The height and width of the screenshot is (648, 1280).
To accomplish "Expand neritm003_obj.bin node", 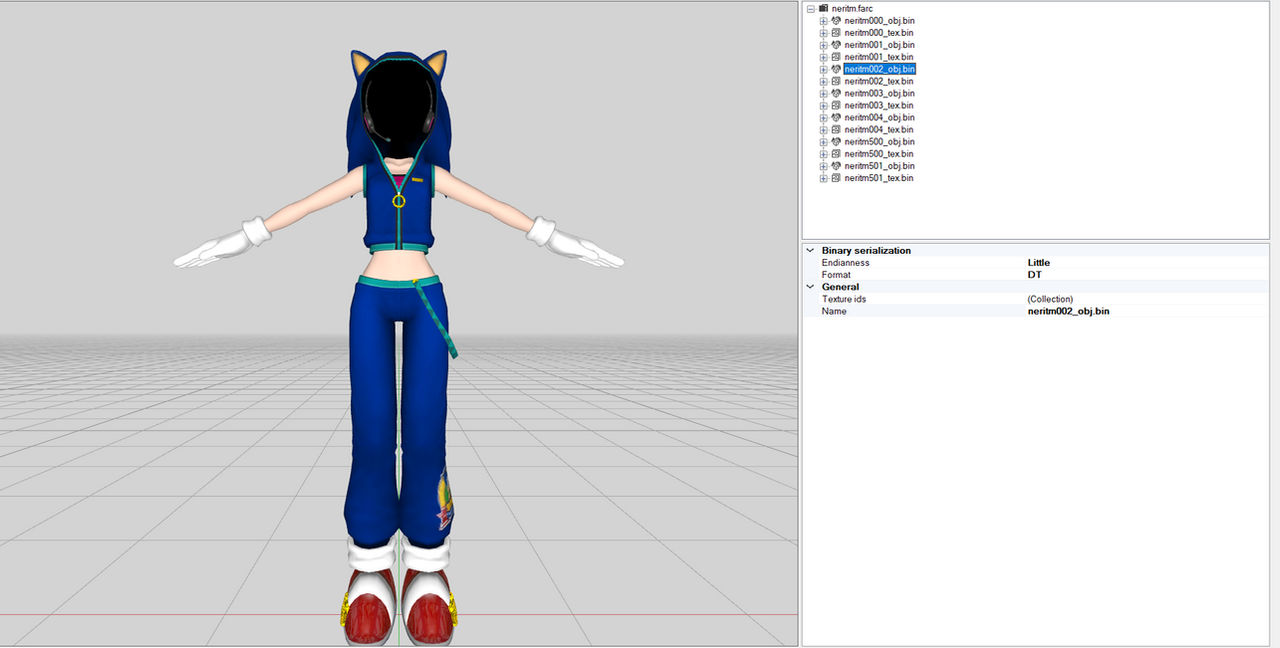I will click(824, 93).
